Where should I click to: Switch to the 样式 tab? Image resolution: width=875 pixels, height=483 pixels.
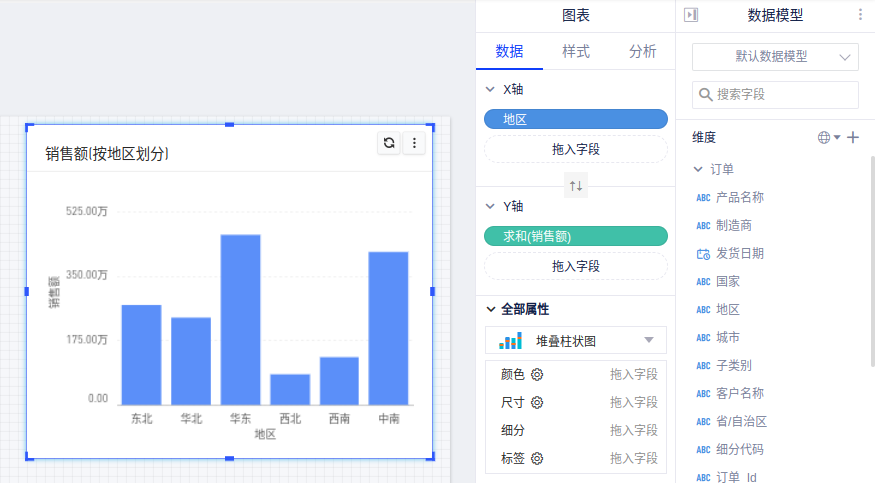coord(575,51)
